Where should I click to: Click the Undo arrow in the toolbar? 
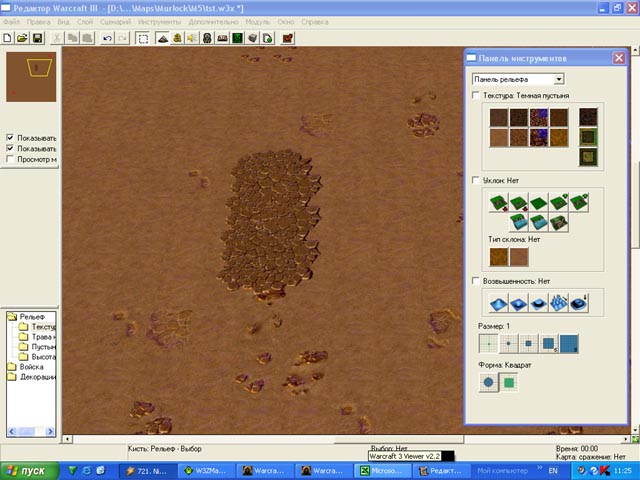(x=106, y=38)
